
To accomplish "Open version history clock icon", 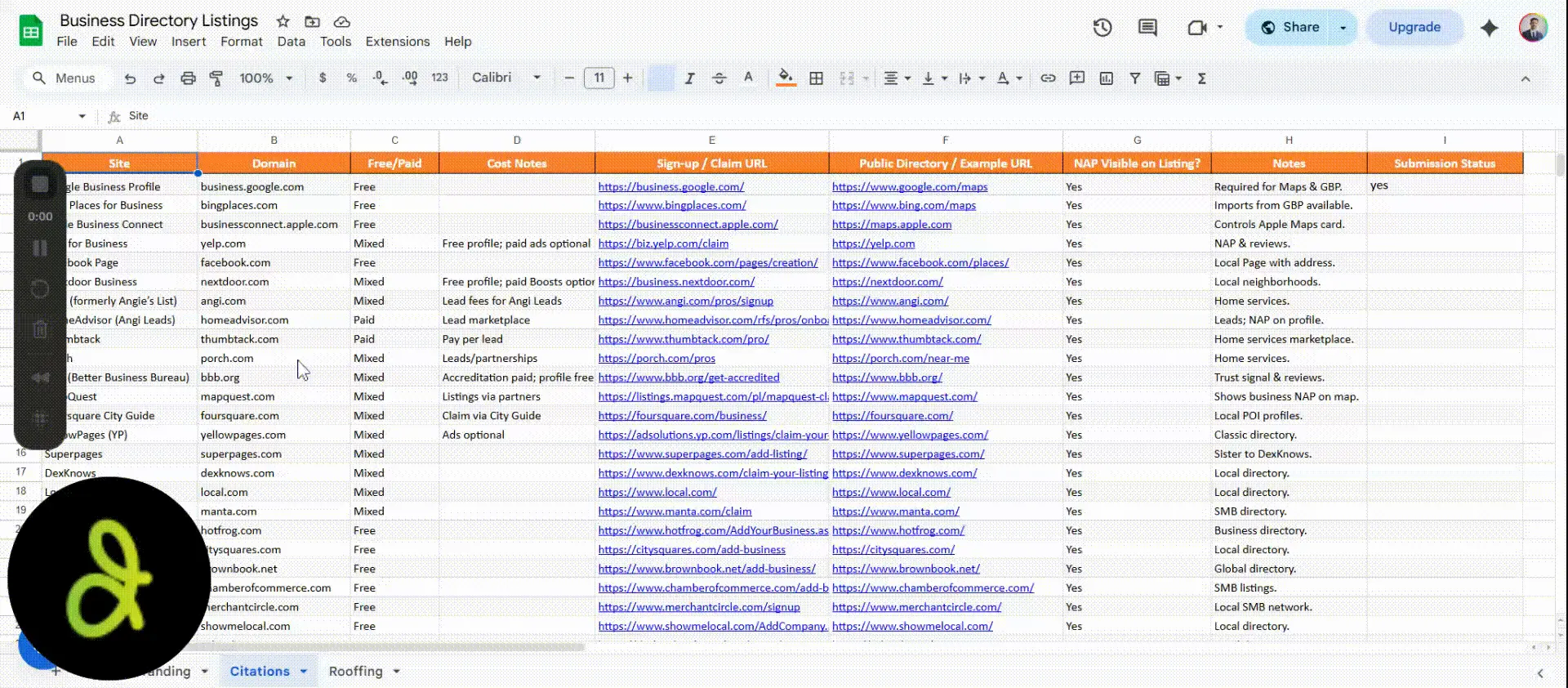I will tap(1102, 28).
